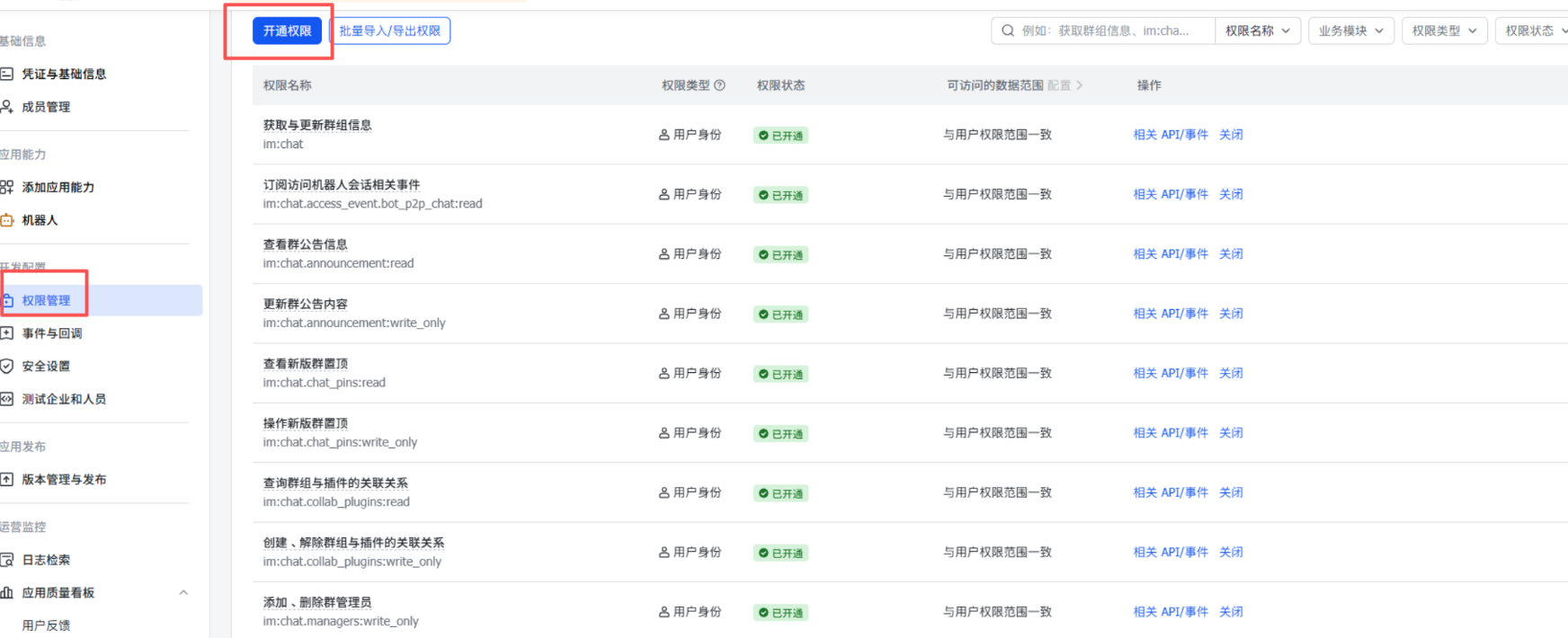Screen dimensions: 1568x638
Task: Open the 权限类型 filter dropdown
Action: [1444, 31]
